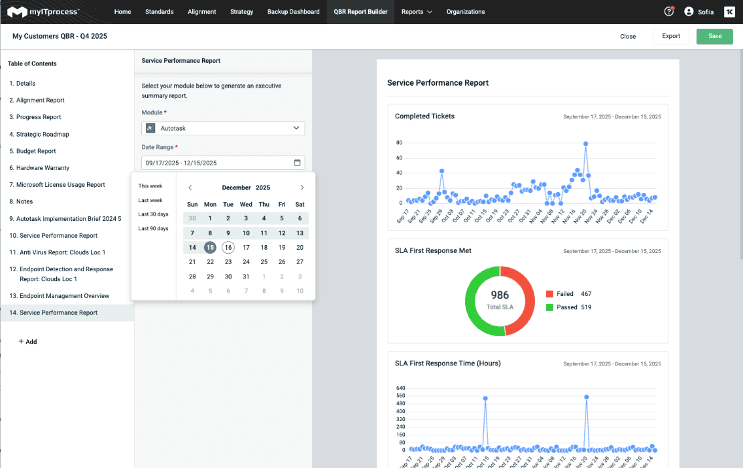Image resolution: width=744 pixels, height=468 pixels.
Task: Open the QBR Report Builder tab
Action: (x=360, y=12)
